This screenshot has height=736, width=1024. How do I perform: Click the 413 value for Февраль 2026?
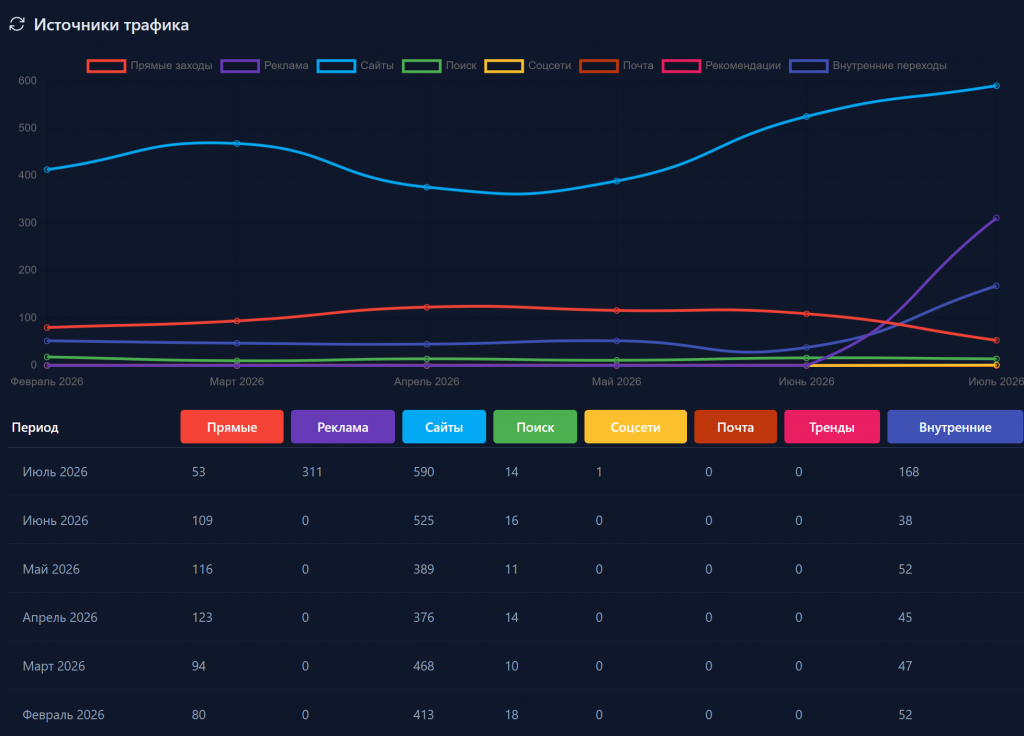pos(424,715)
